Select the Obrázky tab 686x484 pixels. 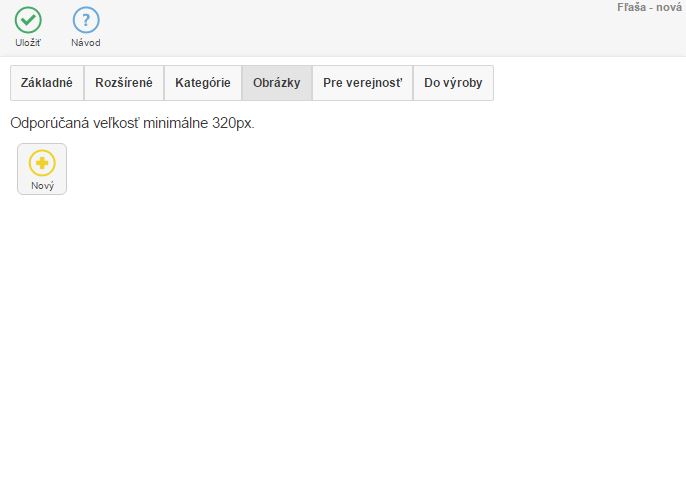pos(277,83)
